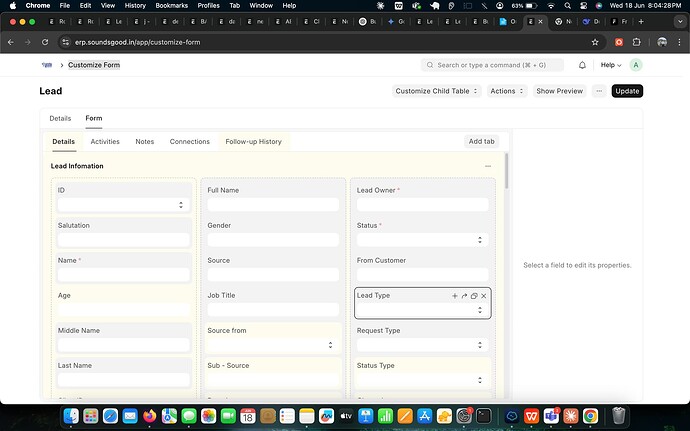Image resolution: width=690 pixels, height=431 pixels.
Task: Open the user avatar A menu
Action: tap(635, 65)
